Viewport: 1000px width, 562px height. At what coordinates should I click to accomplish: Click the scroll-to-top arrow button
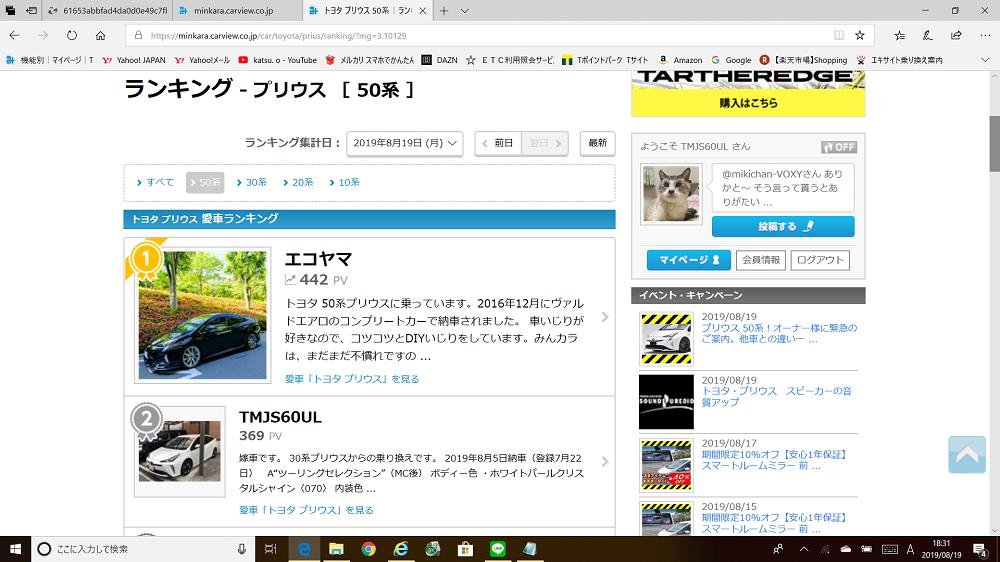point(967,454)
